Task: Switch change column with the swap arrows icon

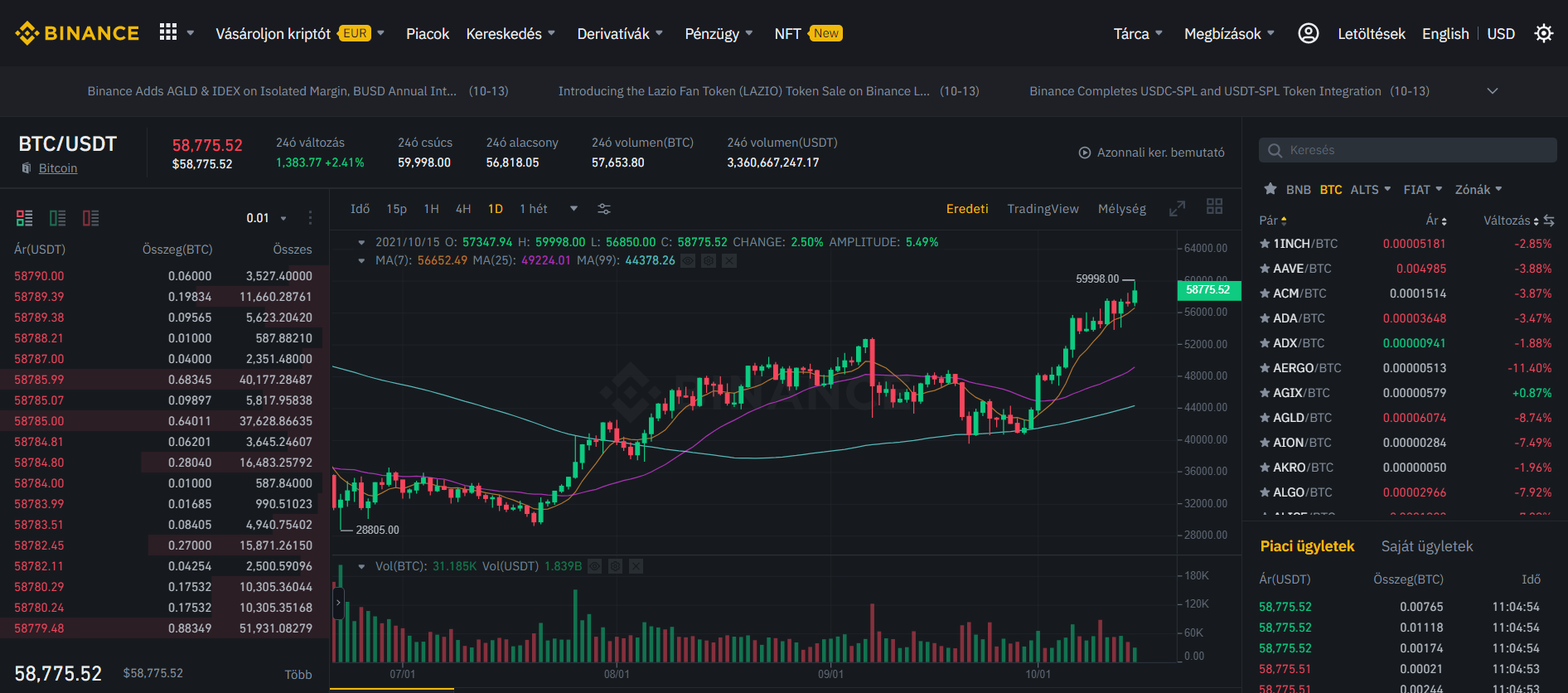Action: tap(1549, 220)
